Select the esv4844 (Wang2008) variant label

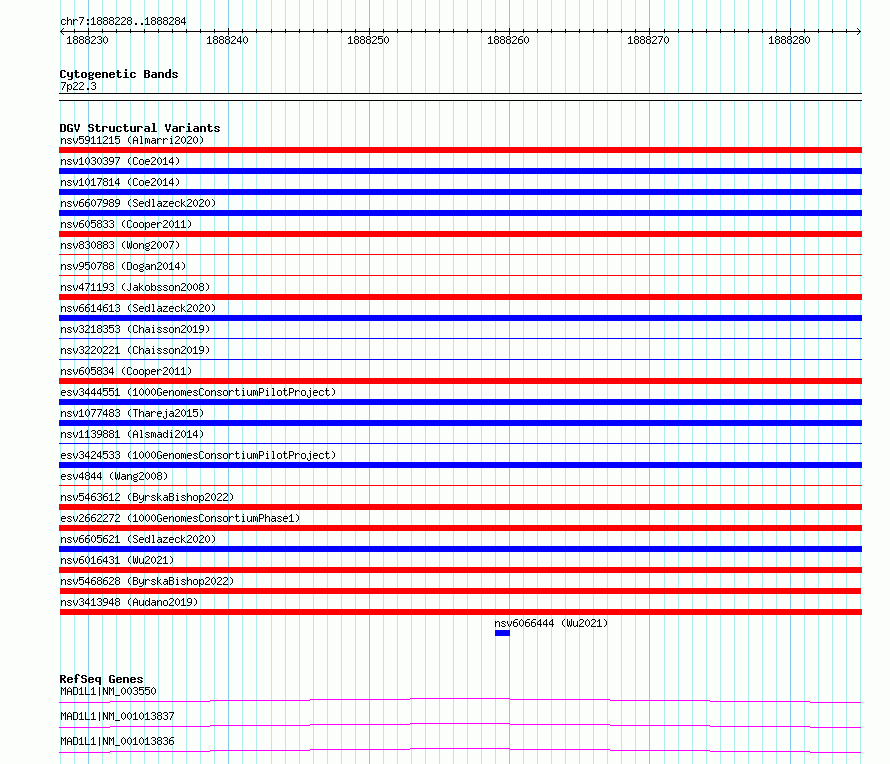(x=114, y=476)
